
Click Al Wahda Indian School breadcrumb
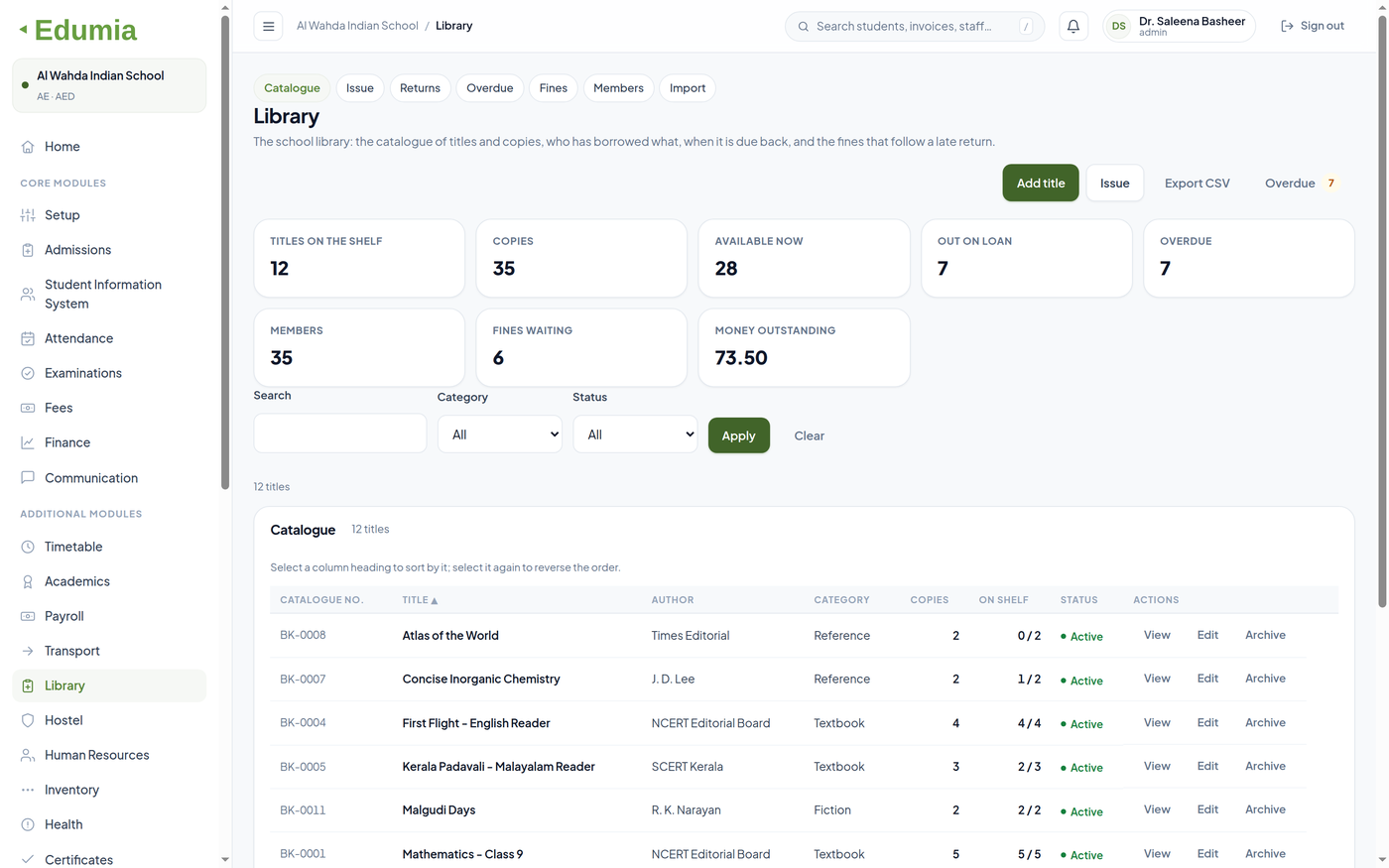tap(357, 26)
